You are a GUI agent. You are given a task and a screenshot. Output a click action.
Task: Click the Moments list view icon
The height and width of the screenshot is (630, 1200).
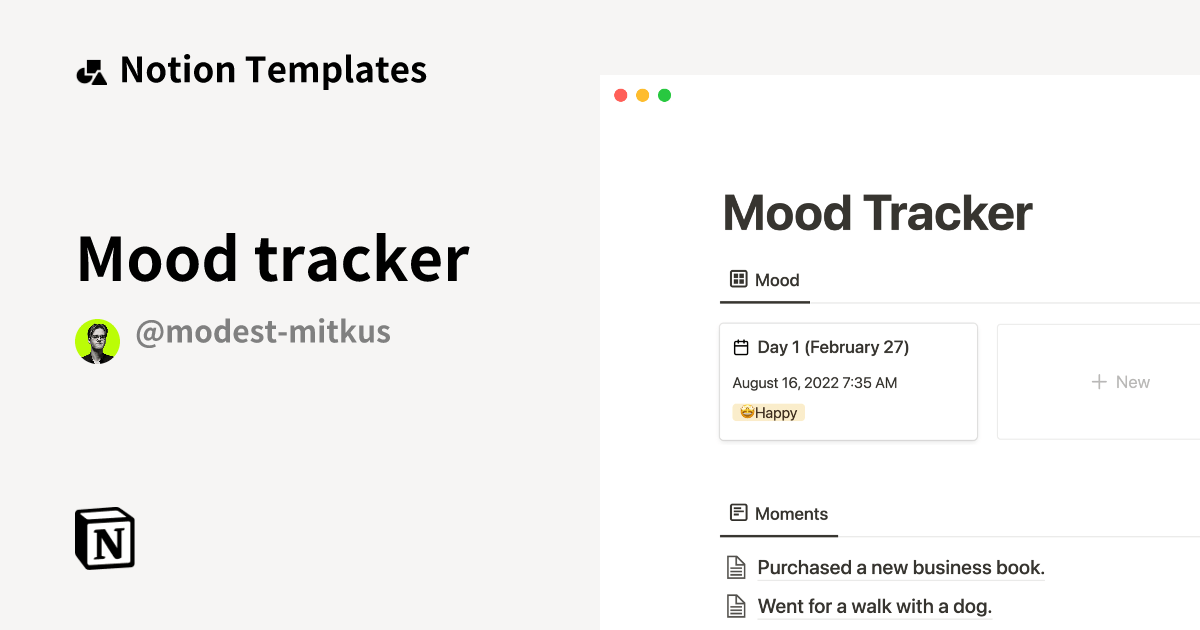(738, 513)
